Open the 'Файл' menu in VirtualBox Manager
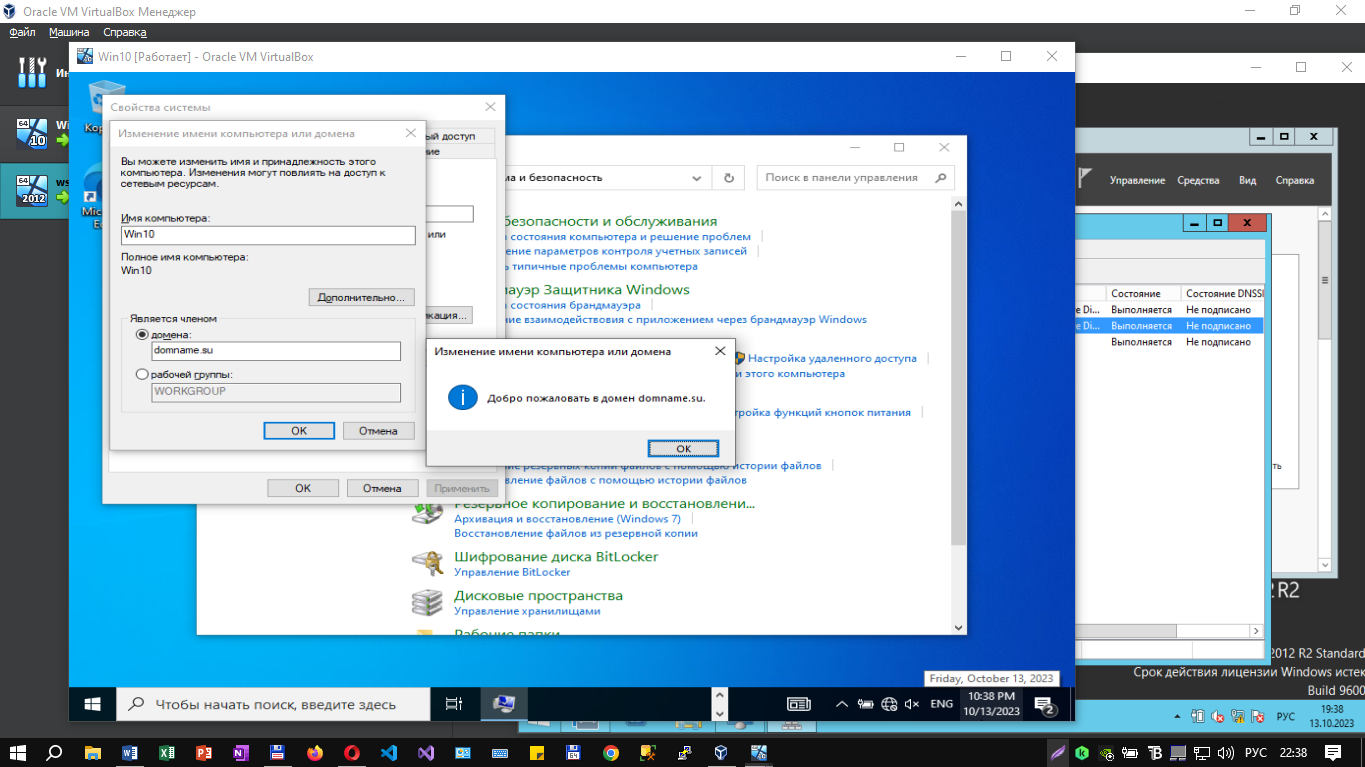Screen dimensions: 1365x767 point(22,32)
